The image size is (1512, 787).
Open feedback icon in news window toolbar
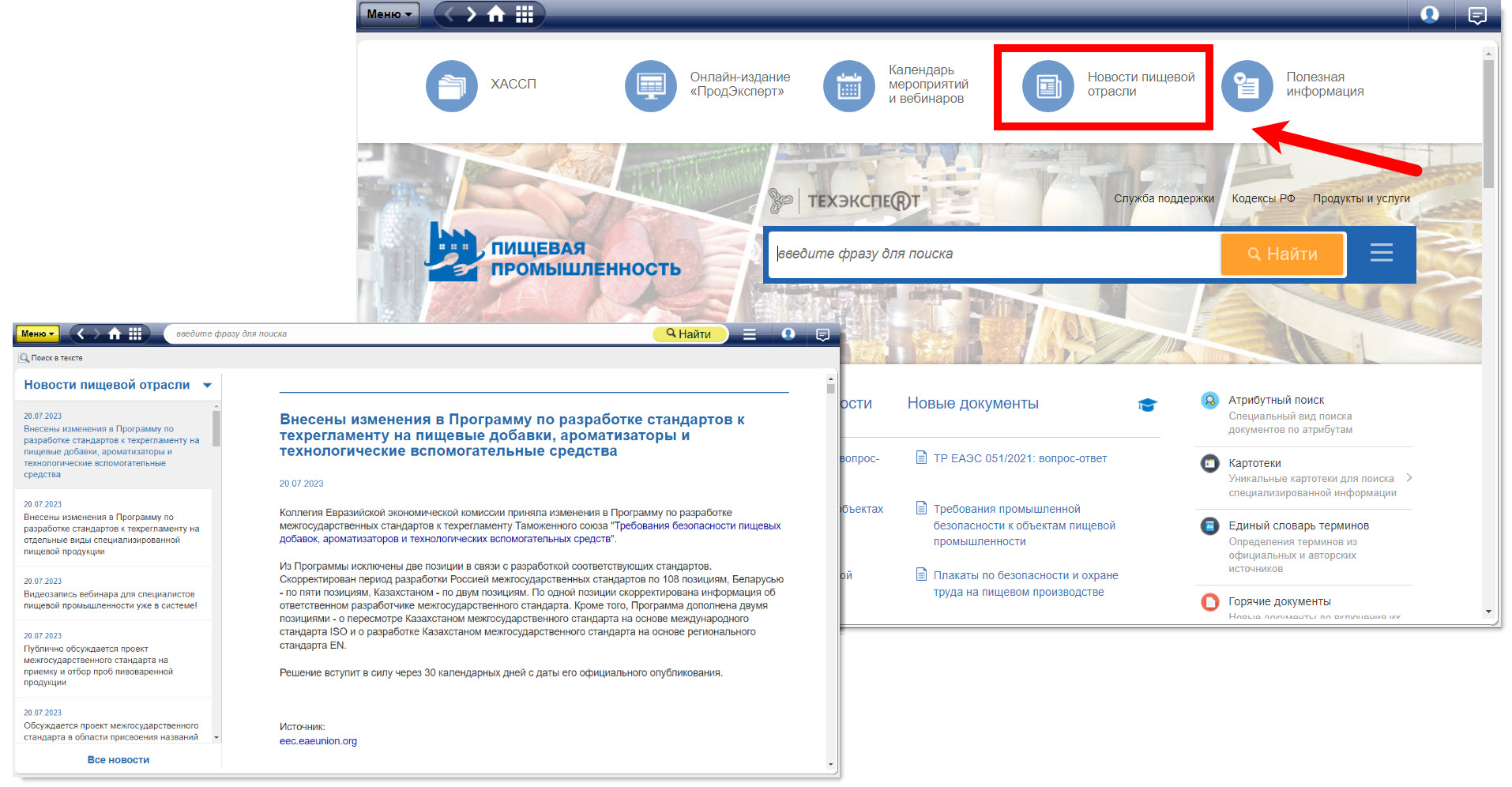tap(822, 335)
